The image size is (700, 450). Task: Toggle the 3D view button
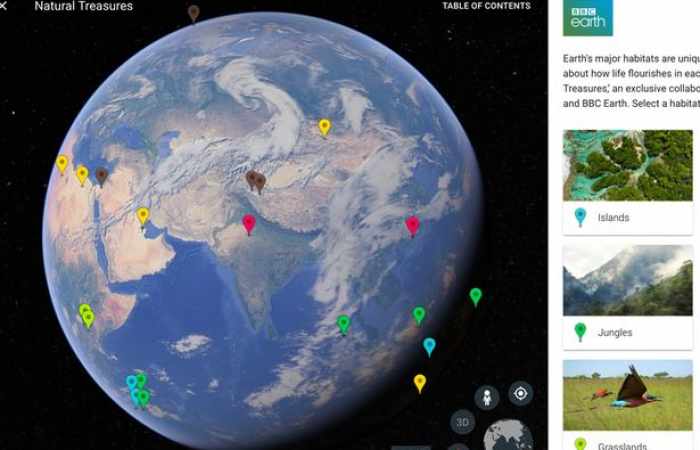pos(462,422)
